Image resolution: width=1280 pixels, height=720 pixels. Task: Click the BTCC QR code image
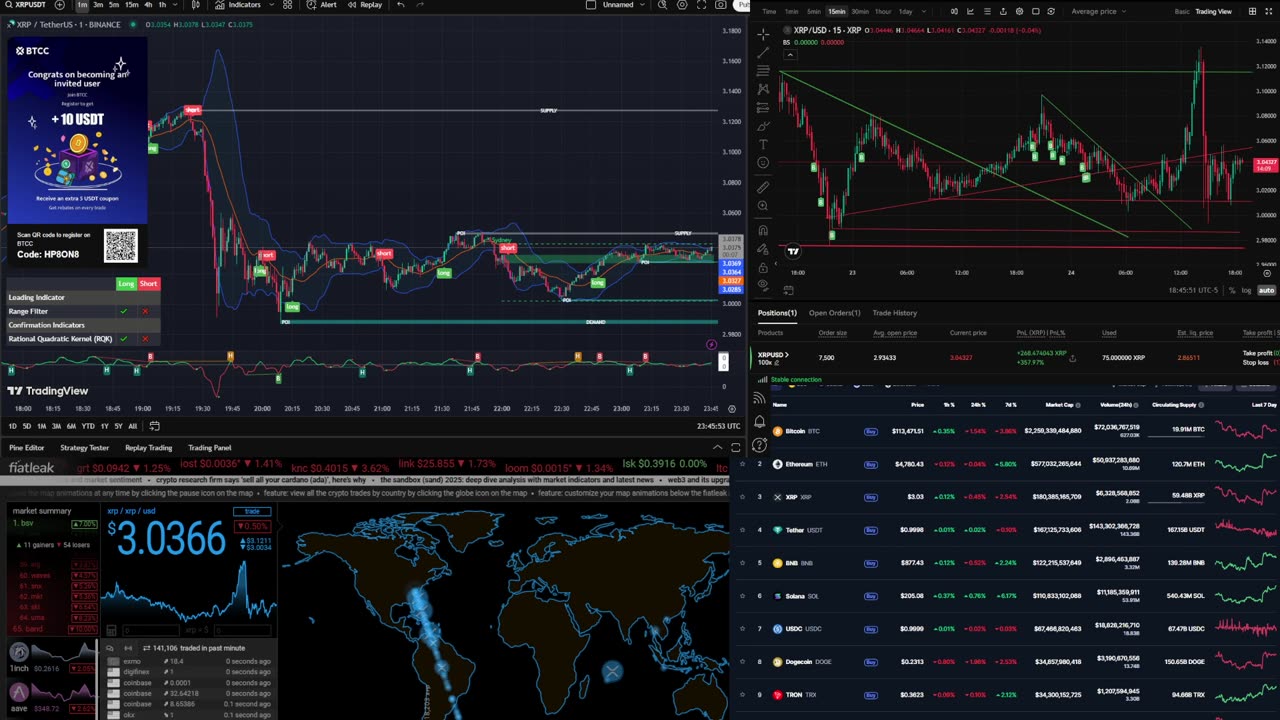click(120, 245)
